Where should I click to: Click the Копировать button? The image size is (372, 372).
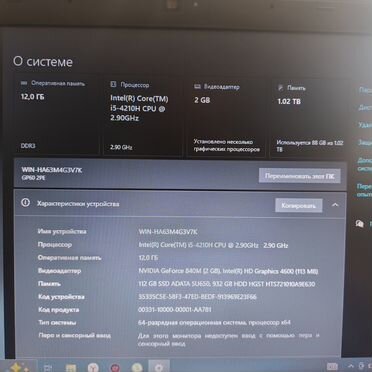299,206
